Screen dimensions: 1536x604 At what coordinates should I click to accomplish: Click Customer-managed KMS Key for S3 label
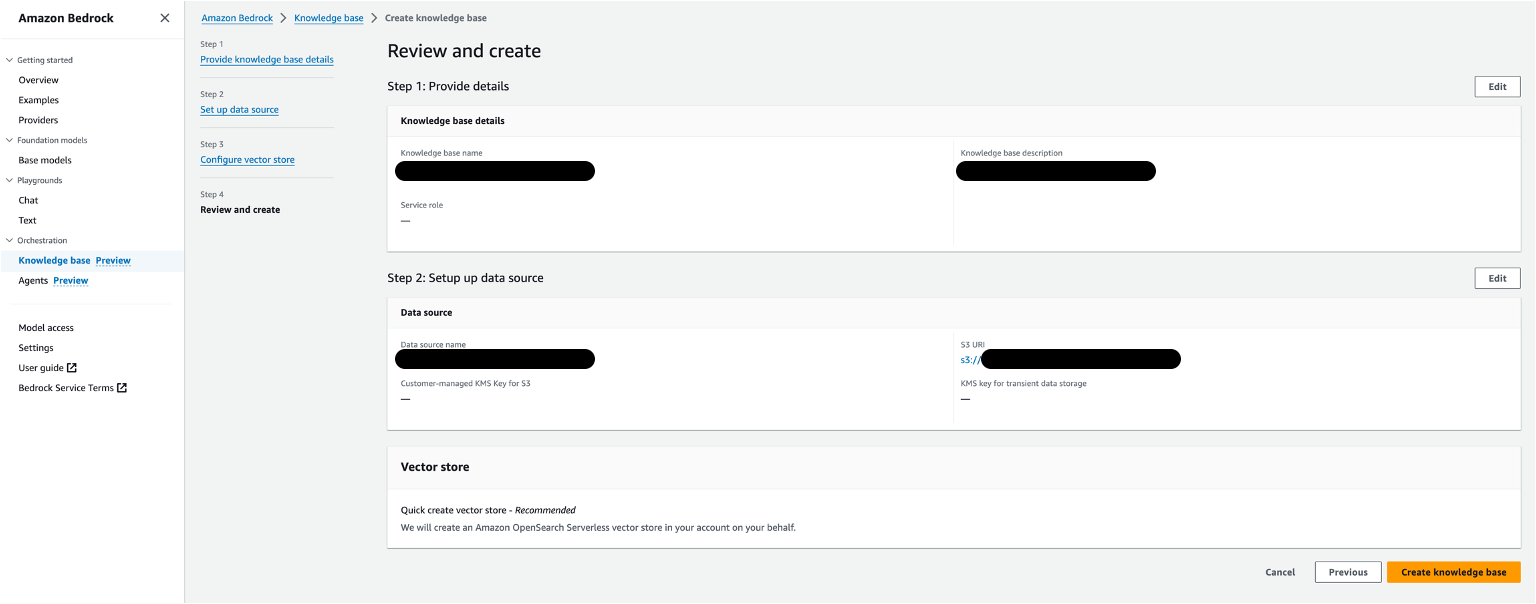tap(465, 383)
